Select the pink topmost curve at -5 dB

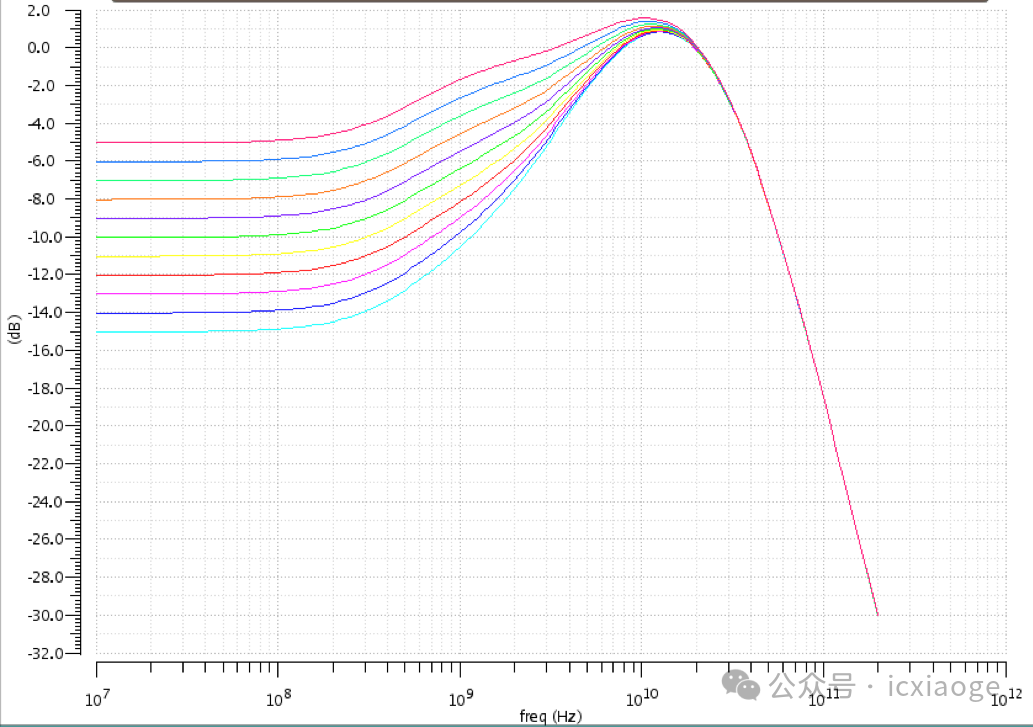click(200, 142)
